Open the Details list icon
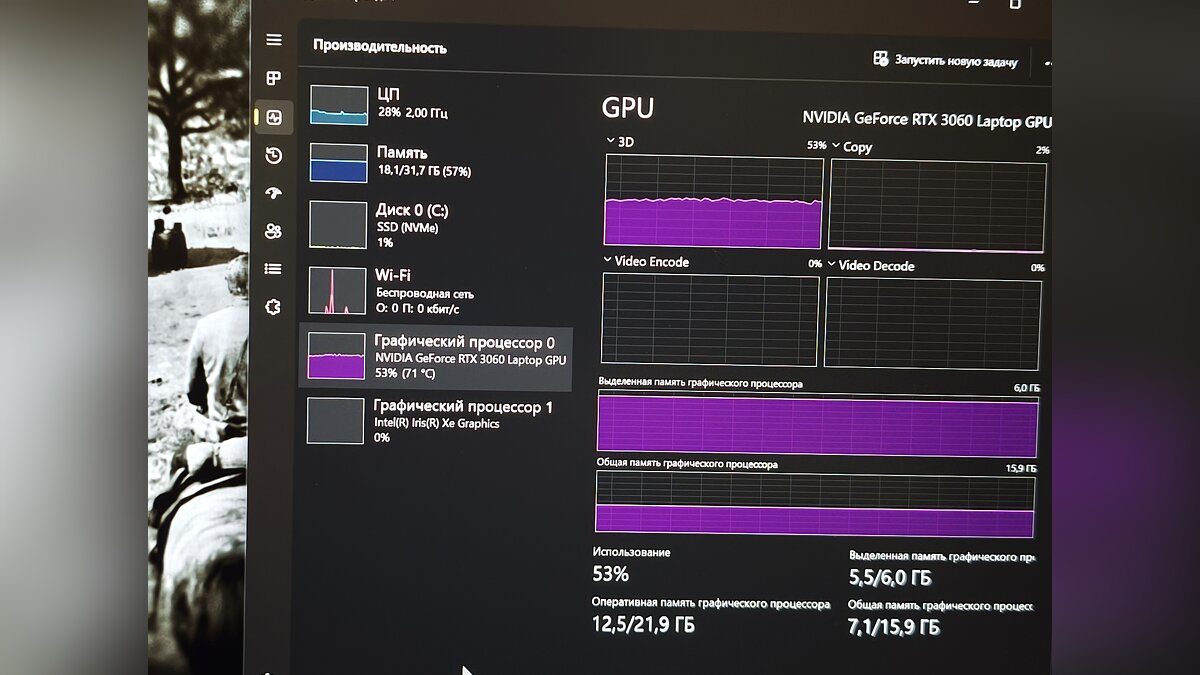 point(273,269)
